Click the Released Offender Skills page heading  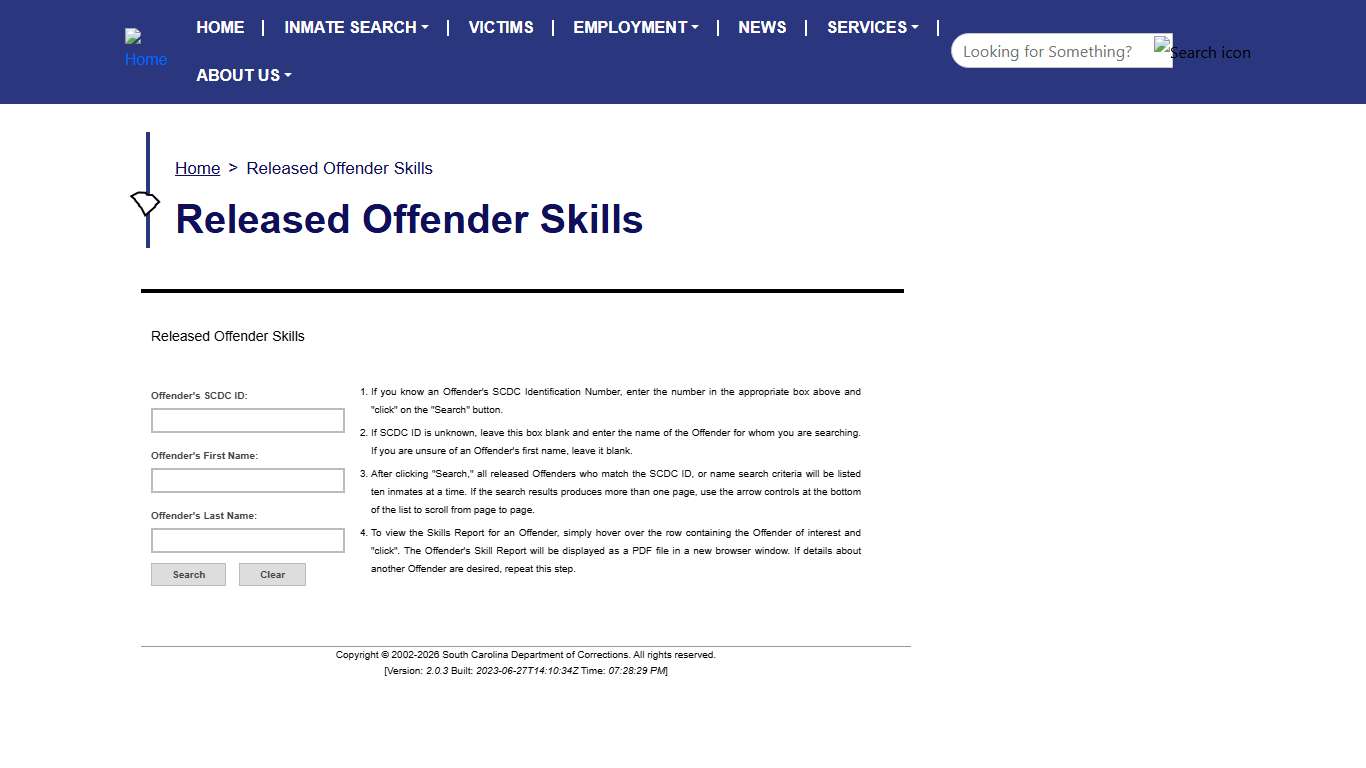coord(409,219)
